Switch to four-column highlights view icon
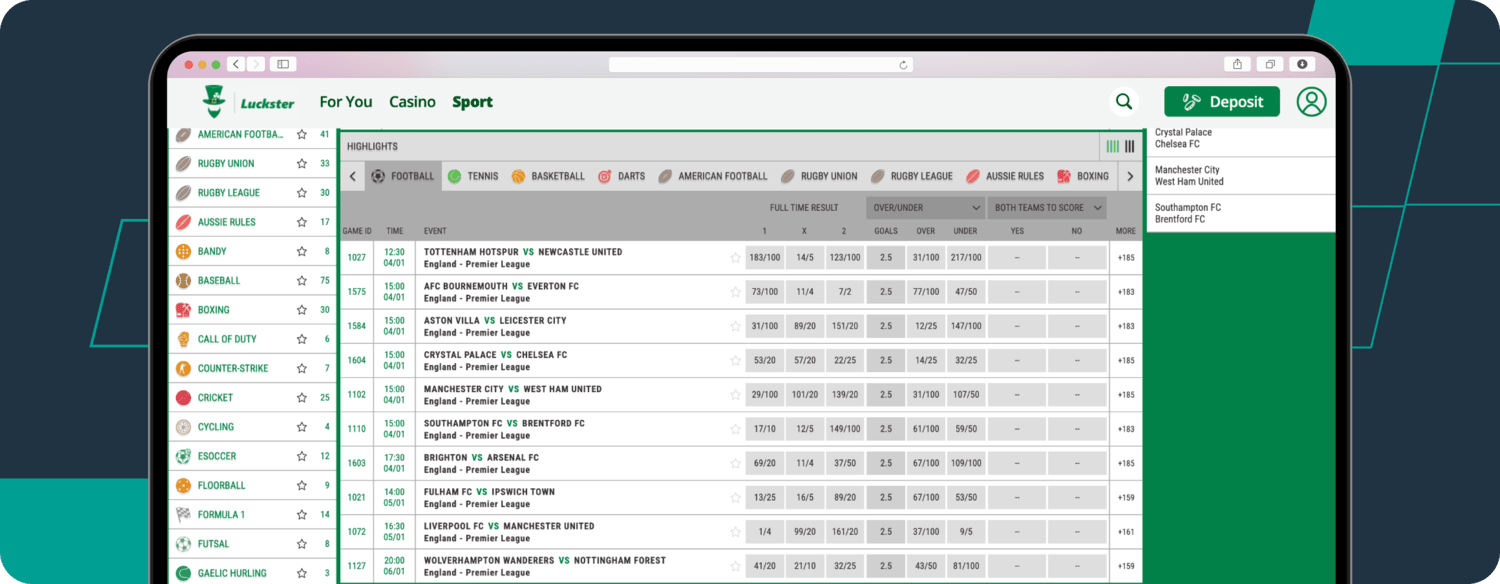This screenshot has height=584, width=1500. tap(1113, 146)
